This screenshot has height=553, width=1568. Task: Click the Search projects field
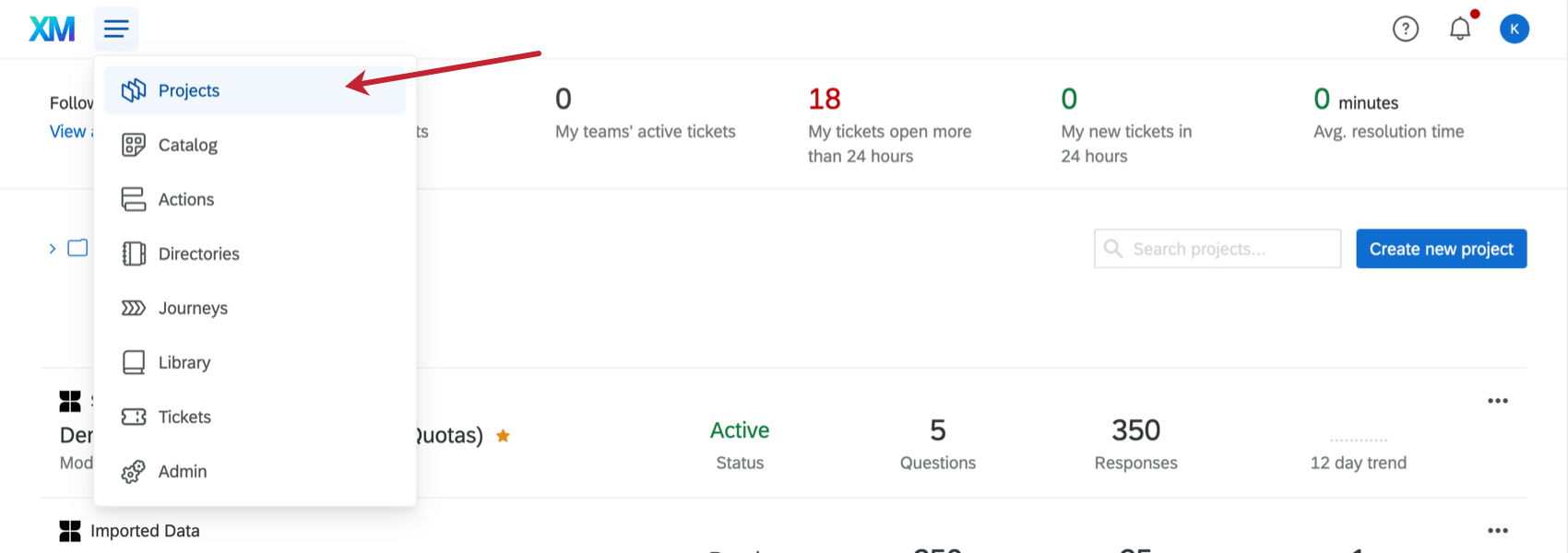(1218, 249)
